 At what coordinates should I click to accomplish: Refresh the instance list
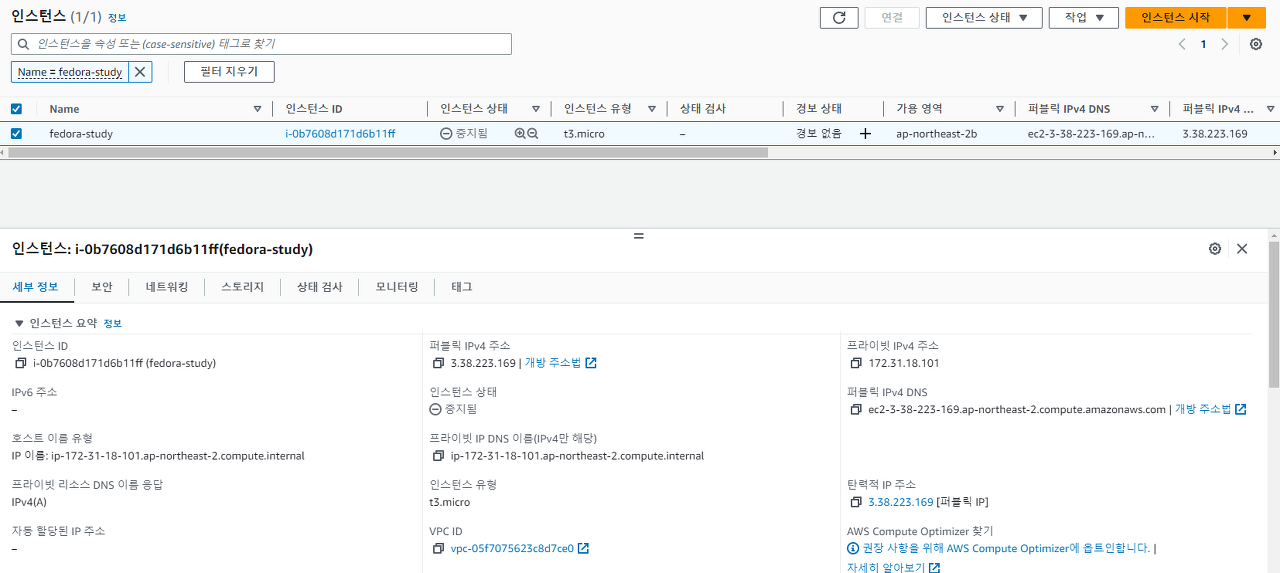839,17
